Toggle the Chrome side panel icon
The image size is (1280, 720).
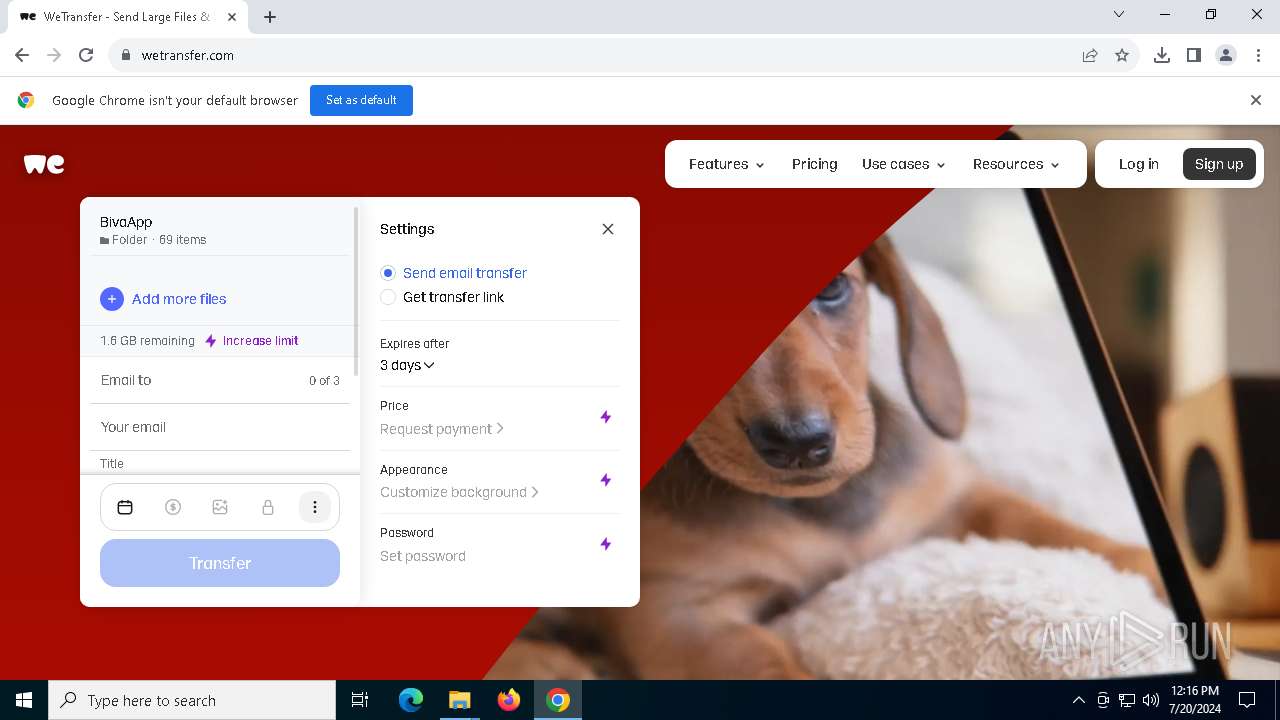pyautogui.click(x=1194, y=55)
